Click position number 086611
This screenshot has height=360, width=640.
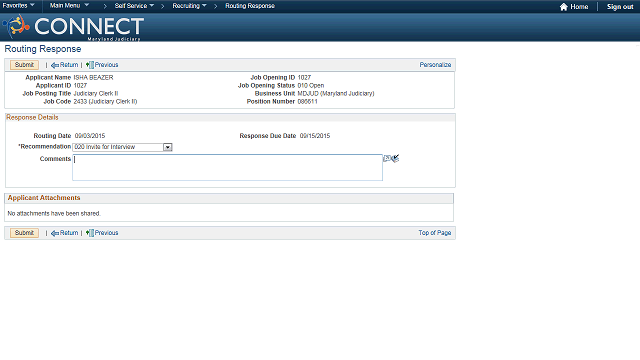[x=307, y=102]
